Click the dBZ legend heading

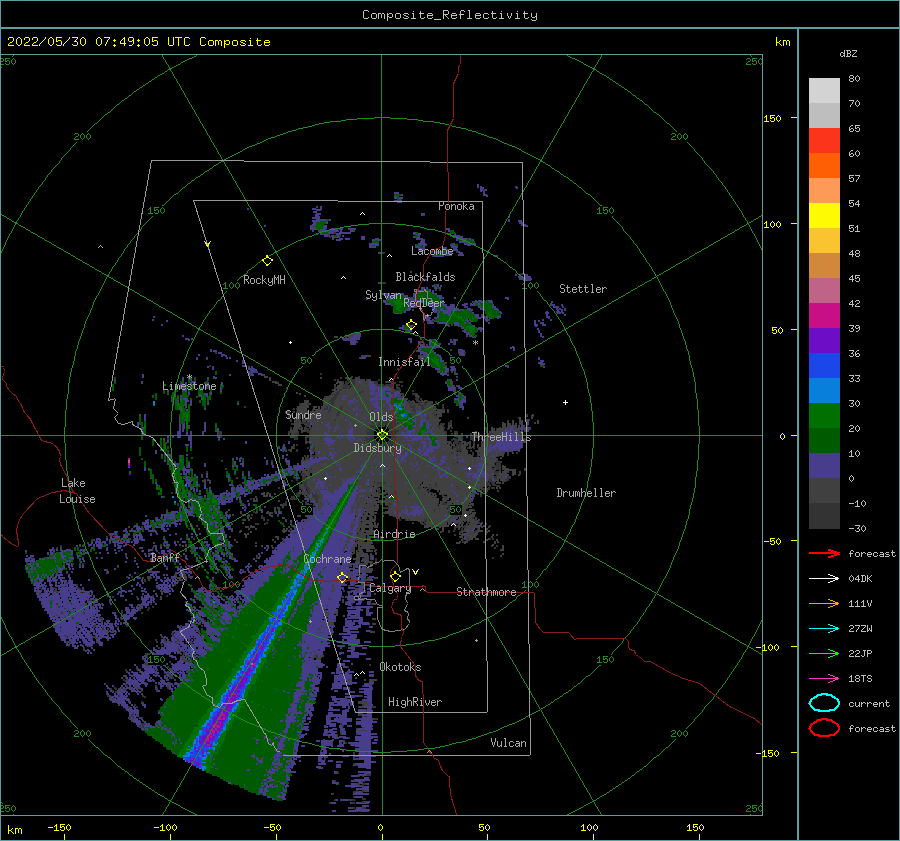[x=848, y=53]
